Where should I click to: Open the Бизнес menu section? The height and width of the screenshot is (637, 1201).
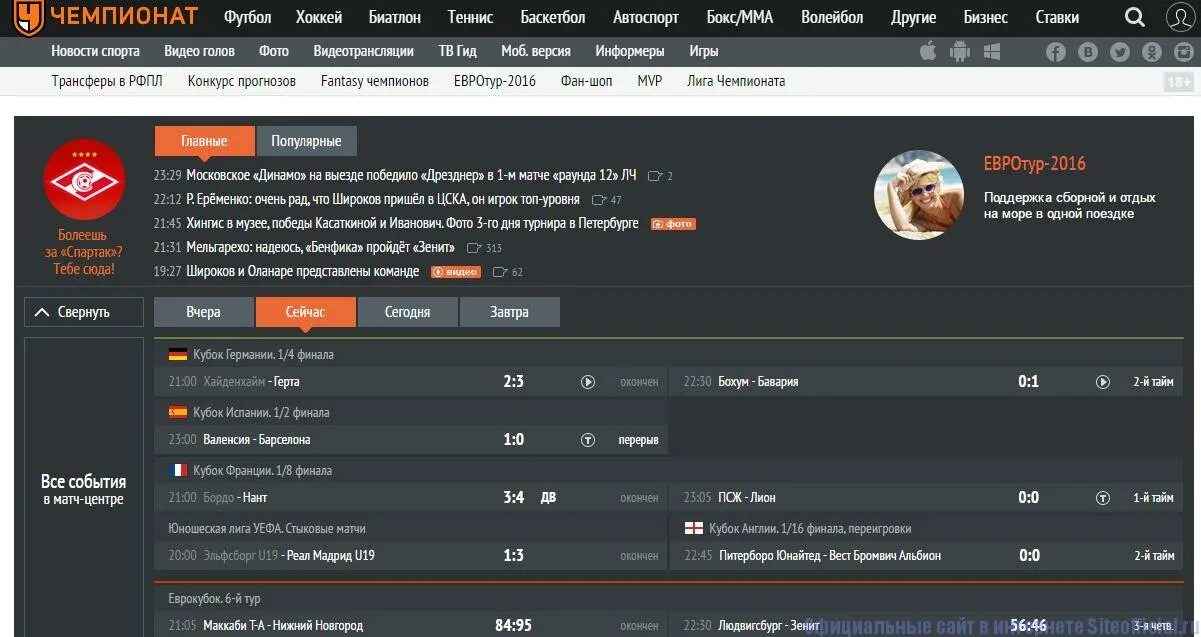click(x=986, y=18)
